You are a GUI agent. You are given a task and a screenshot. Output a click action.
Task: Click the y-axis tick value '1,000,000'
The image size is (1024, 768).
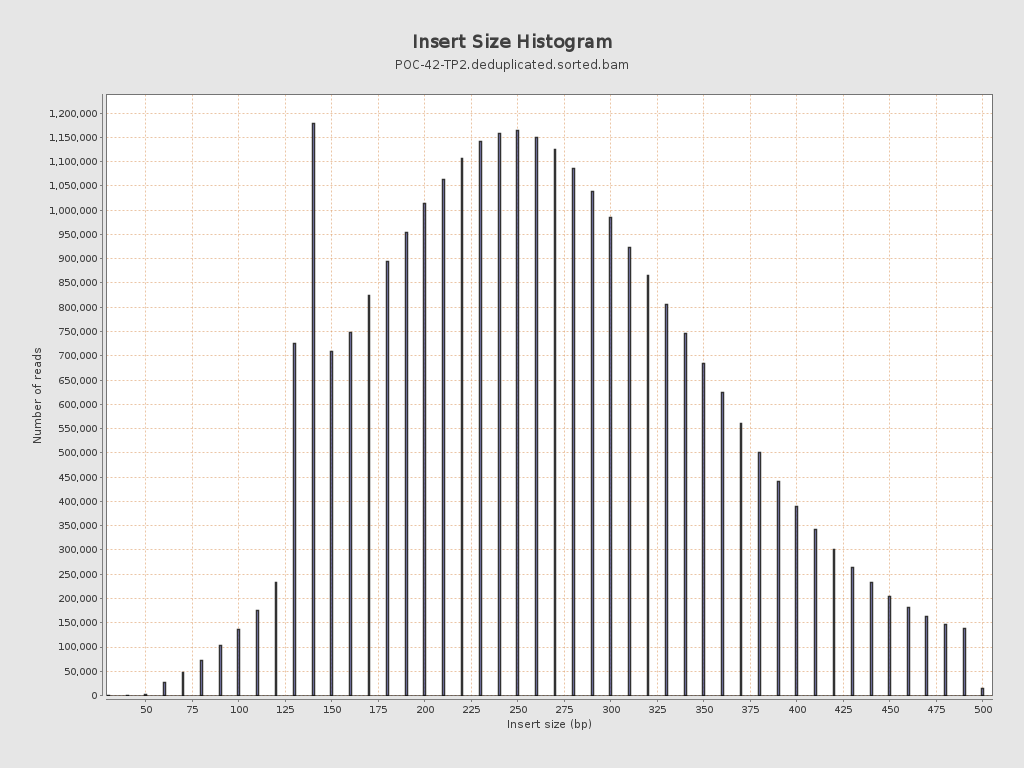pyautogui.click(x=73, y=210)
